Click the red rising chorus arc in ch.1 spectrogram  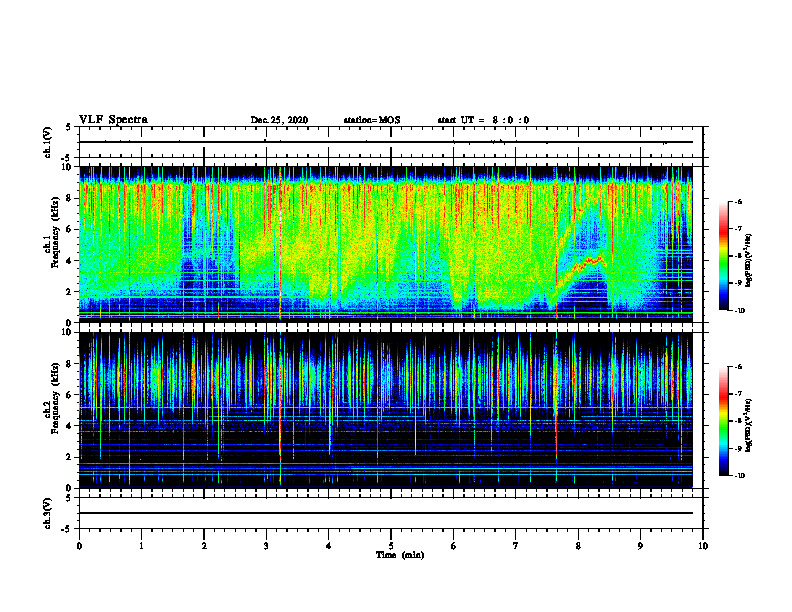point(586,264)
